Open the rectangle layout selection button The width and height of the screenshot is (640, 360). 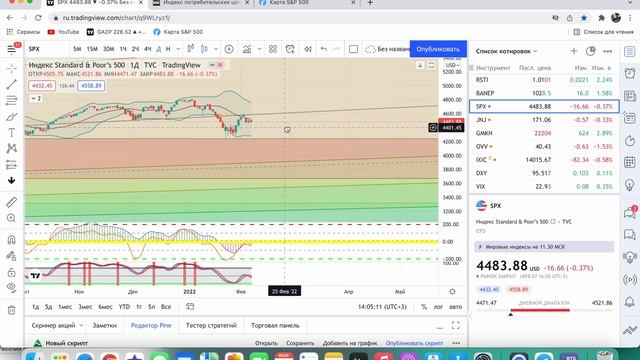pos(353,49)
